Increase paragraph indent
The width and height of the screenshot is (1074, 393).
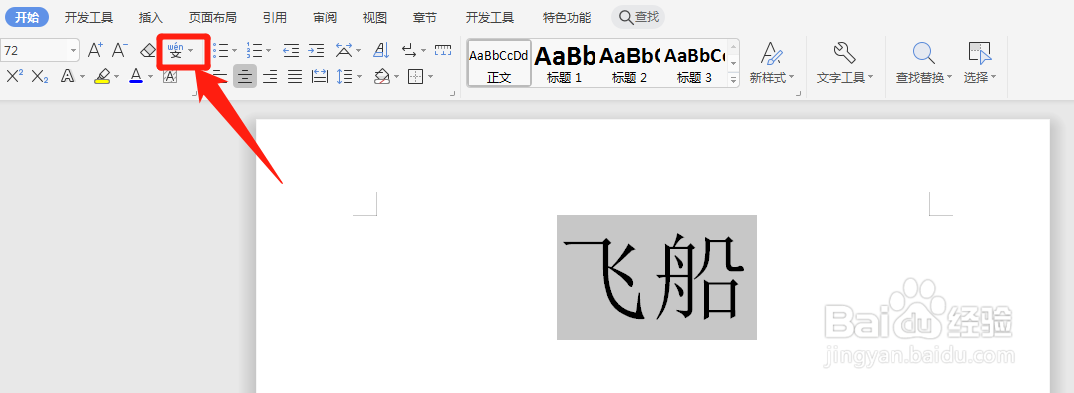pyautogui.click(x=316, y=50)
